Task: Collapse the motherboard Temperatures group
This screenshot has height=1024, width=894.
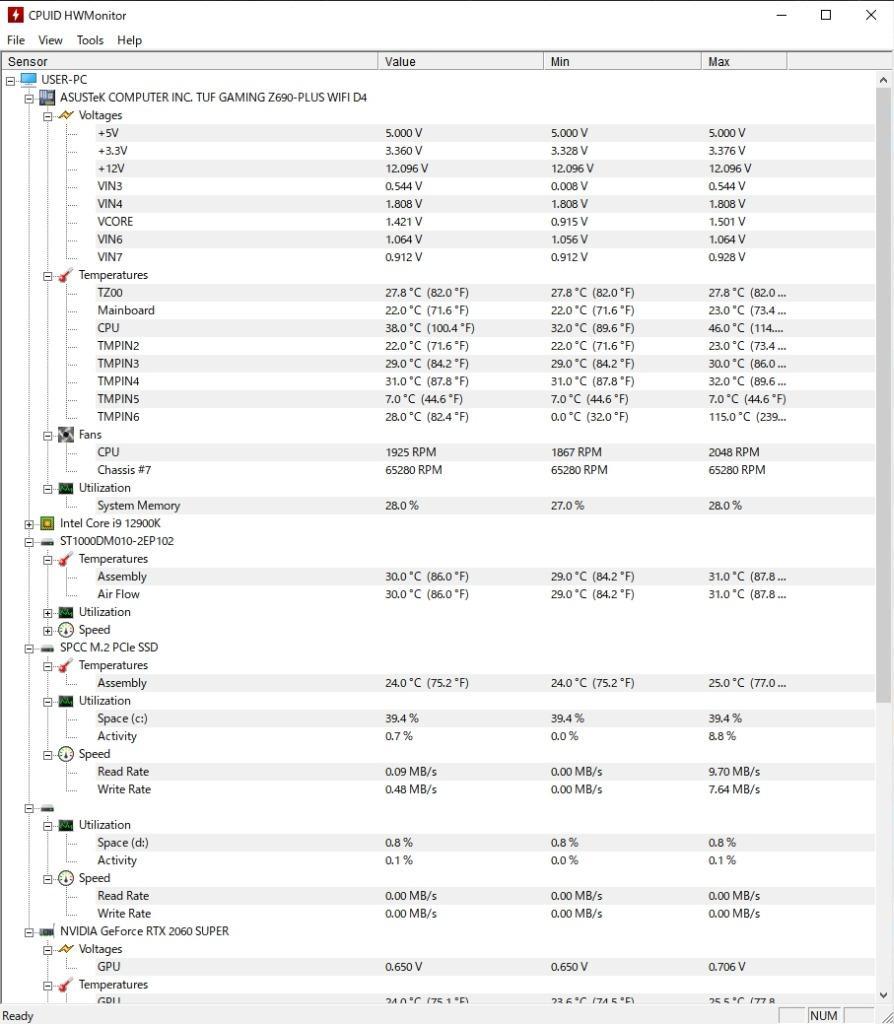Action: (48, 276)
